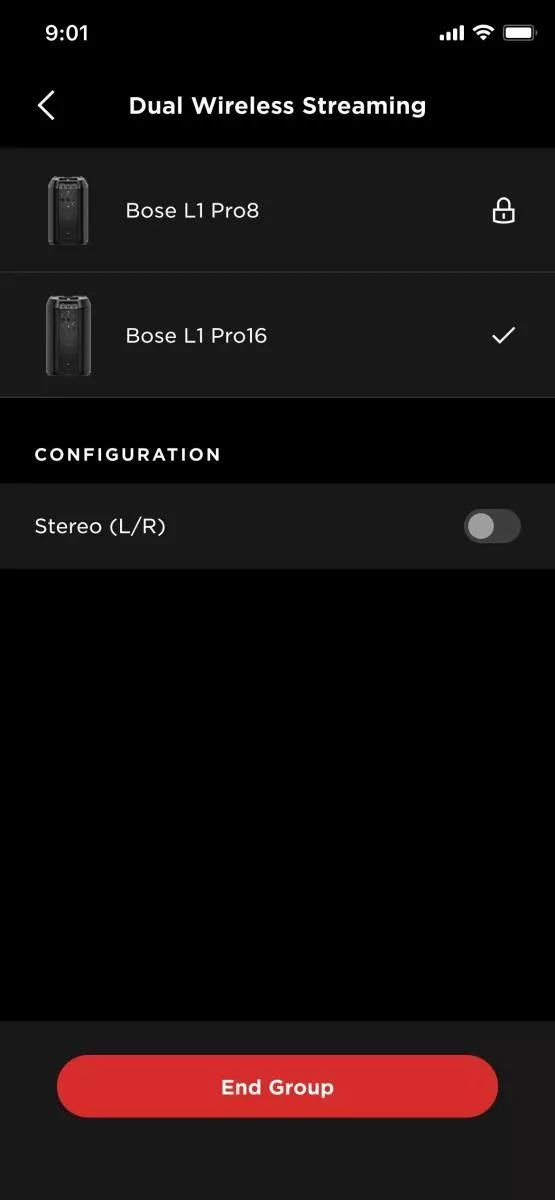The image size is (555, 1200).
Task: Tap the checkmark next to L1 Pro16
Action: click(504, 335)
